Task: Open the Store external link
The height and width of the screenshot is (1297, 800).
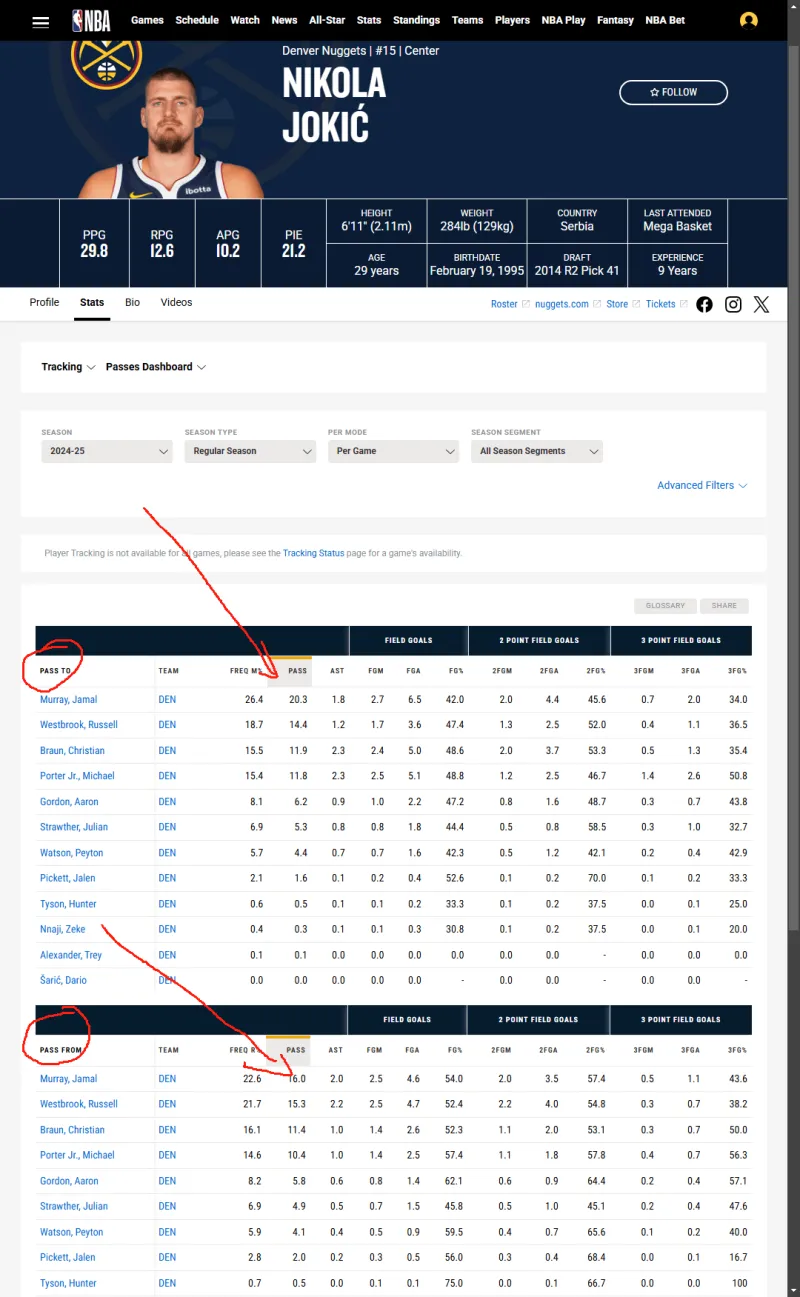Action: [x=622, y=304]
